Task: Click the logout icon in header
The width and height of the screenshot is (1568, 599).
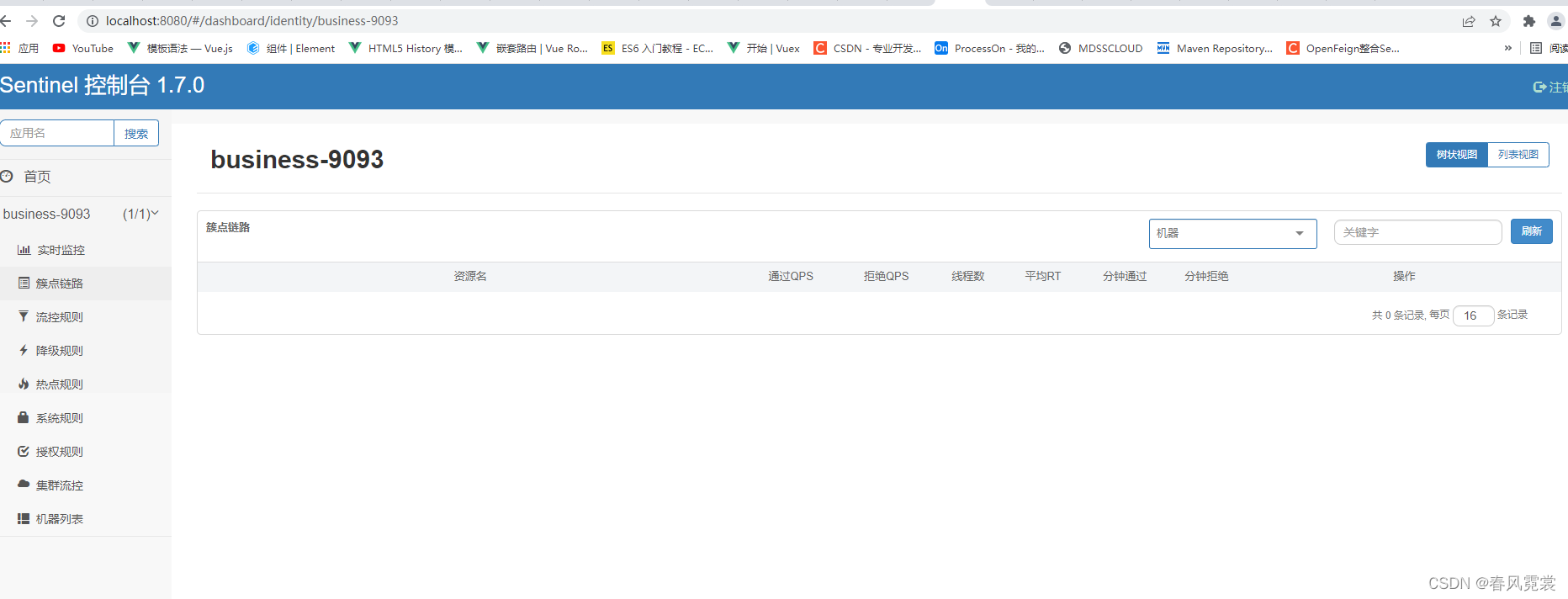Action: (1539, 87)
